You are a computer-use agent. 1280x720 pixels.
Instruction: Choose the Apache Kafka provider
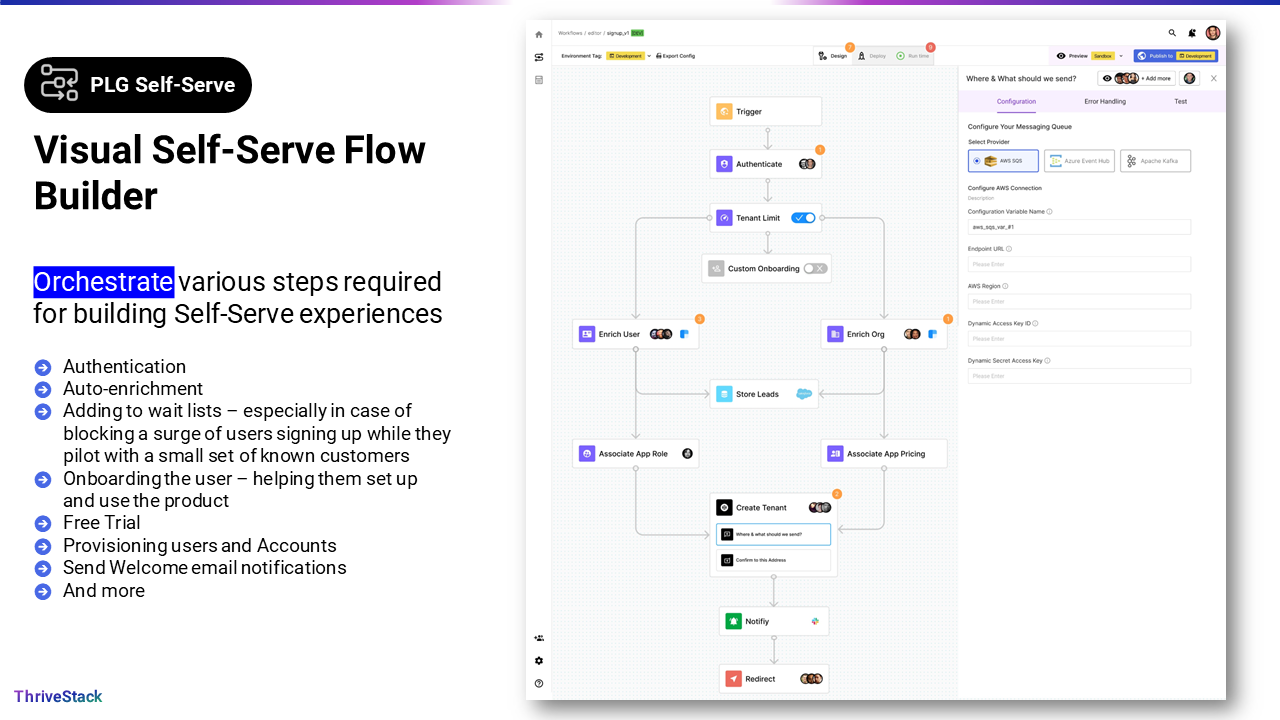1155,161
